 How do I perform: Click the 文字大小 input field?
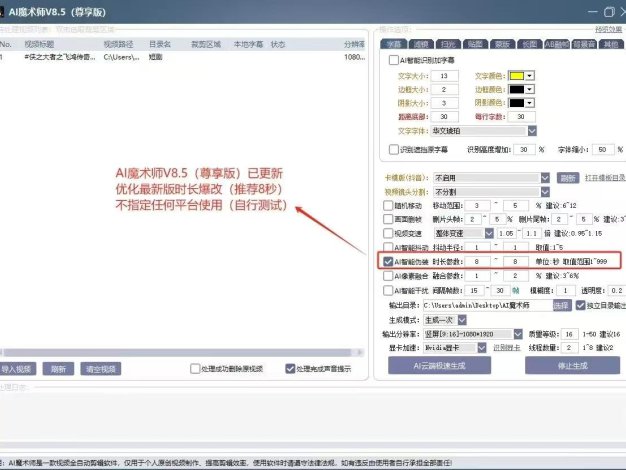(444, 76)
